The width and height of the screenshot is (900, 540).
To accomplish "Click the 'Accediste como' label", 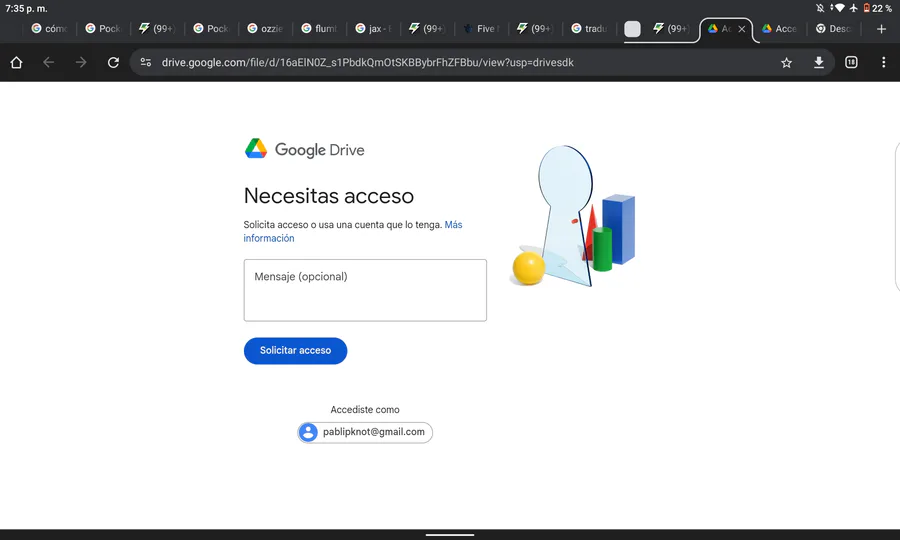I will [x=365, y=410].
